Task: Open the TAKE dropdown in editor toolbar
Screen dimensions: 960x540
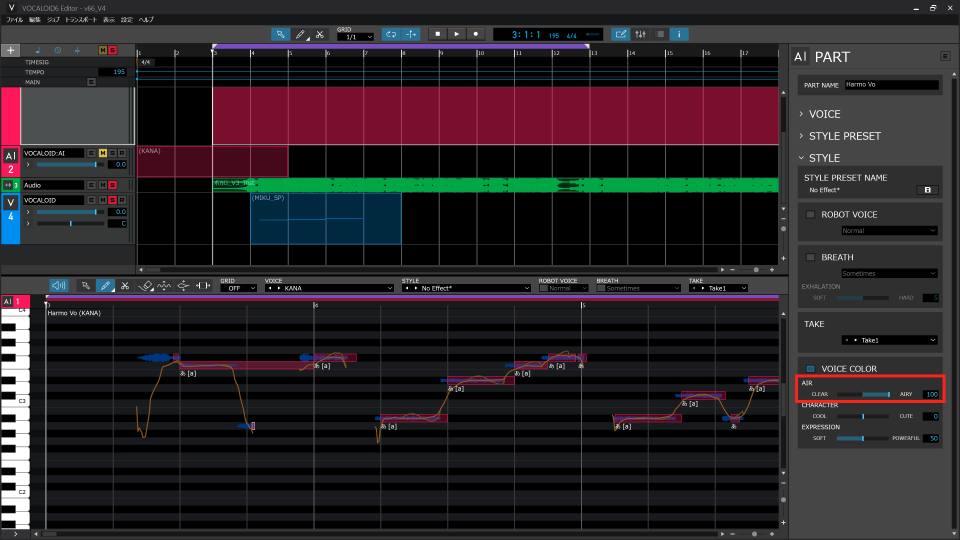Action: point(718,288)
